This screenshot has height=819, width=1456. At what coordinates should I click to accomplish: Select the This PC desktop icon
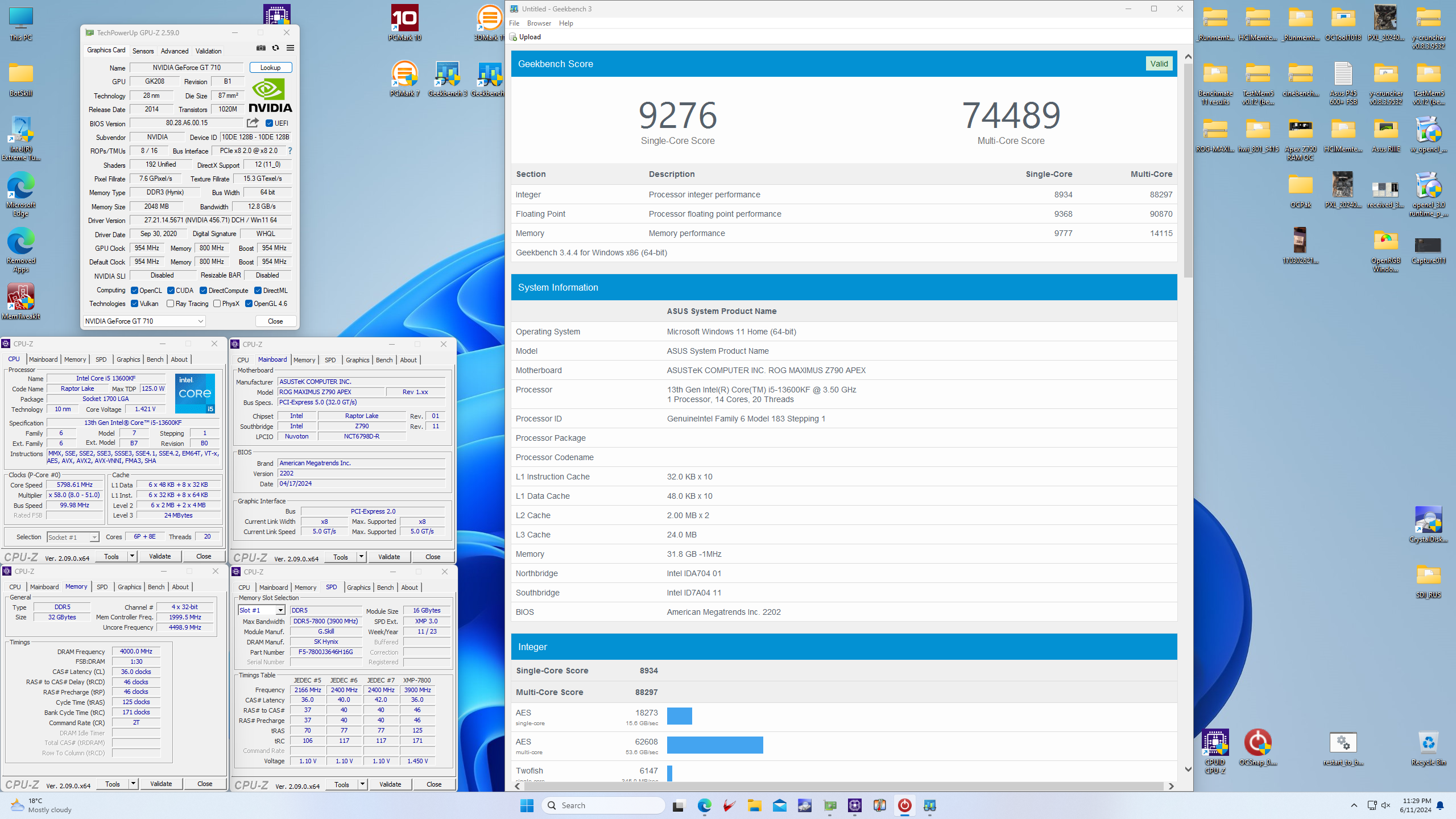21,23
